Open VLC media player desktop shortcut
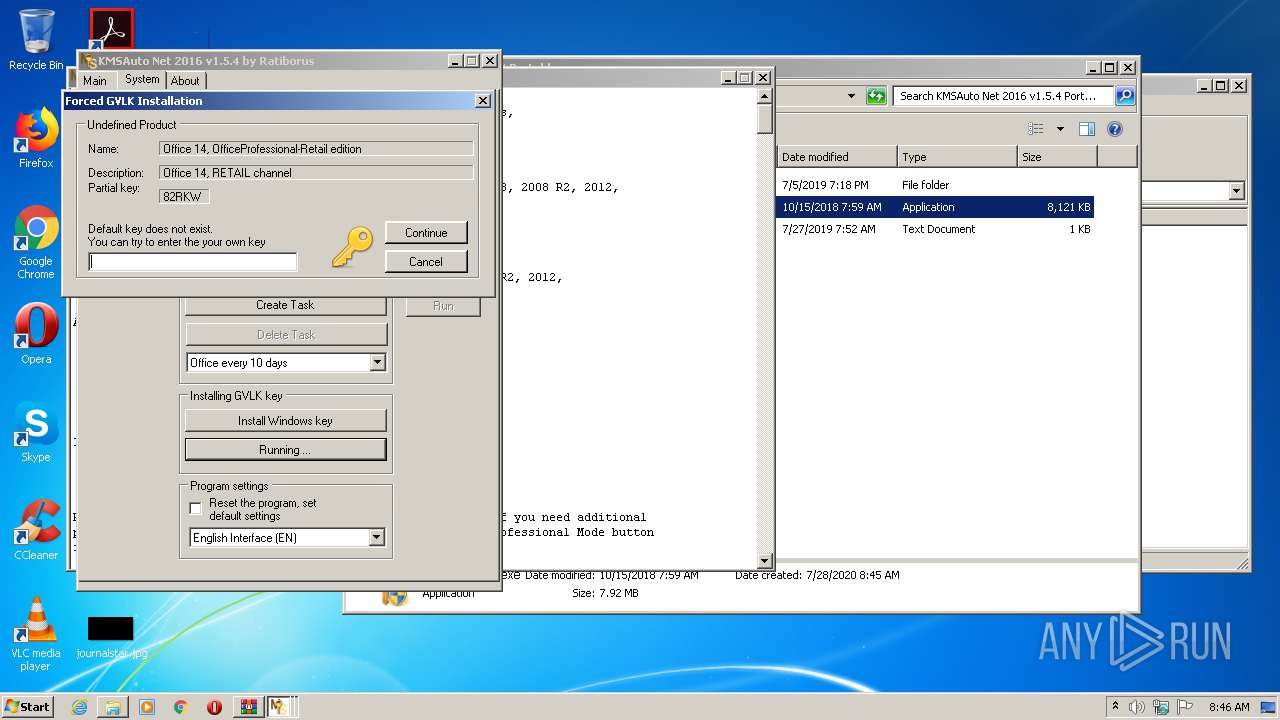The width and height of the screenshot is (1280, 720). point(36,634)
